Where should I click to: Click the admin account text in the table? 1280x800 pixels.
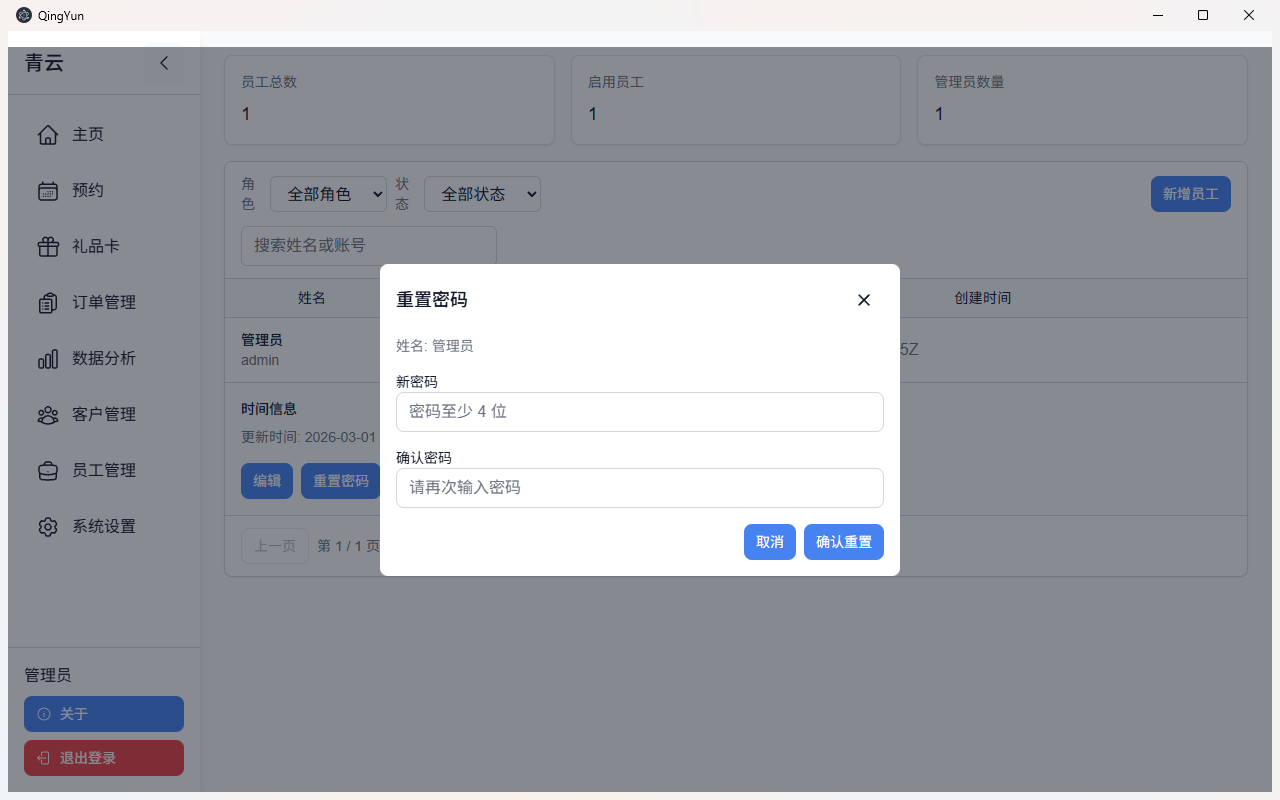pos(260,360)
